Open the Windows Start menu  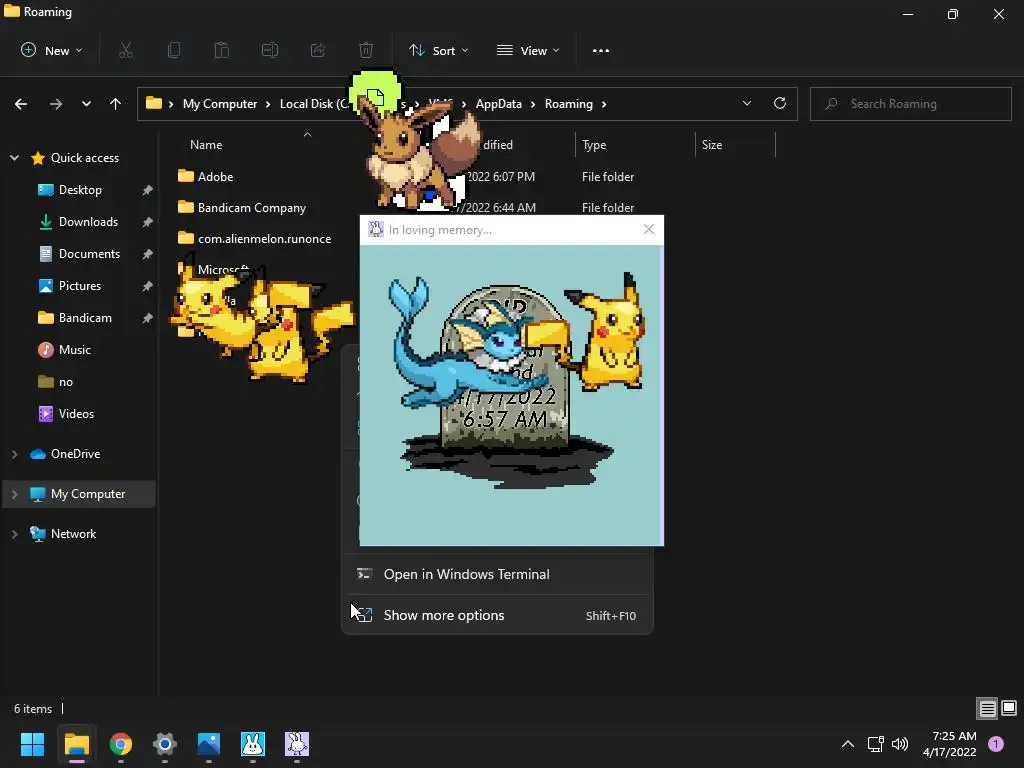(32, 744)
